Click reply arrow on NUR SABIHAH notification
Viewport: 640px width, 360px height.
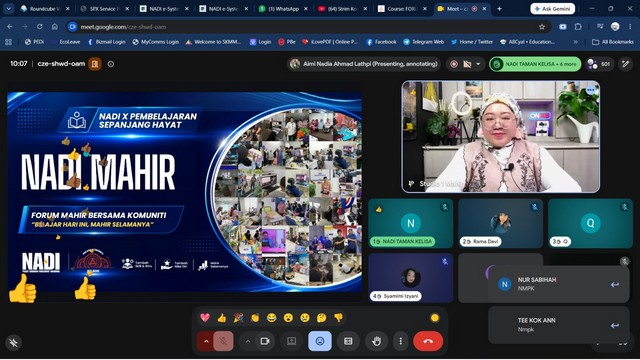pyautogui.click(x=615, y=284)
